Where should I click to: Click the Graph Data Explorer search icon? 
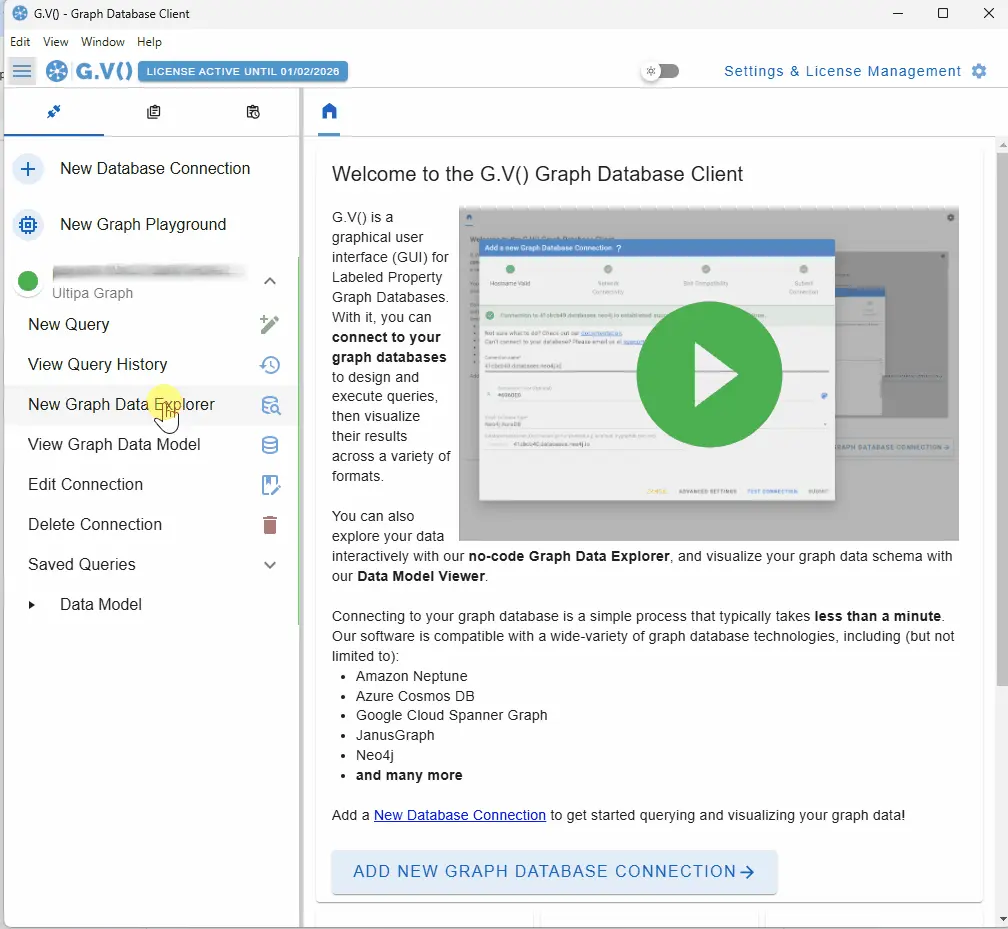point(270,405)
